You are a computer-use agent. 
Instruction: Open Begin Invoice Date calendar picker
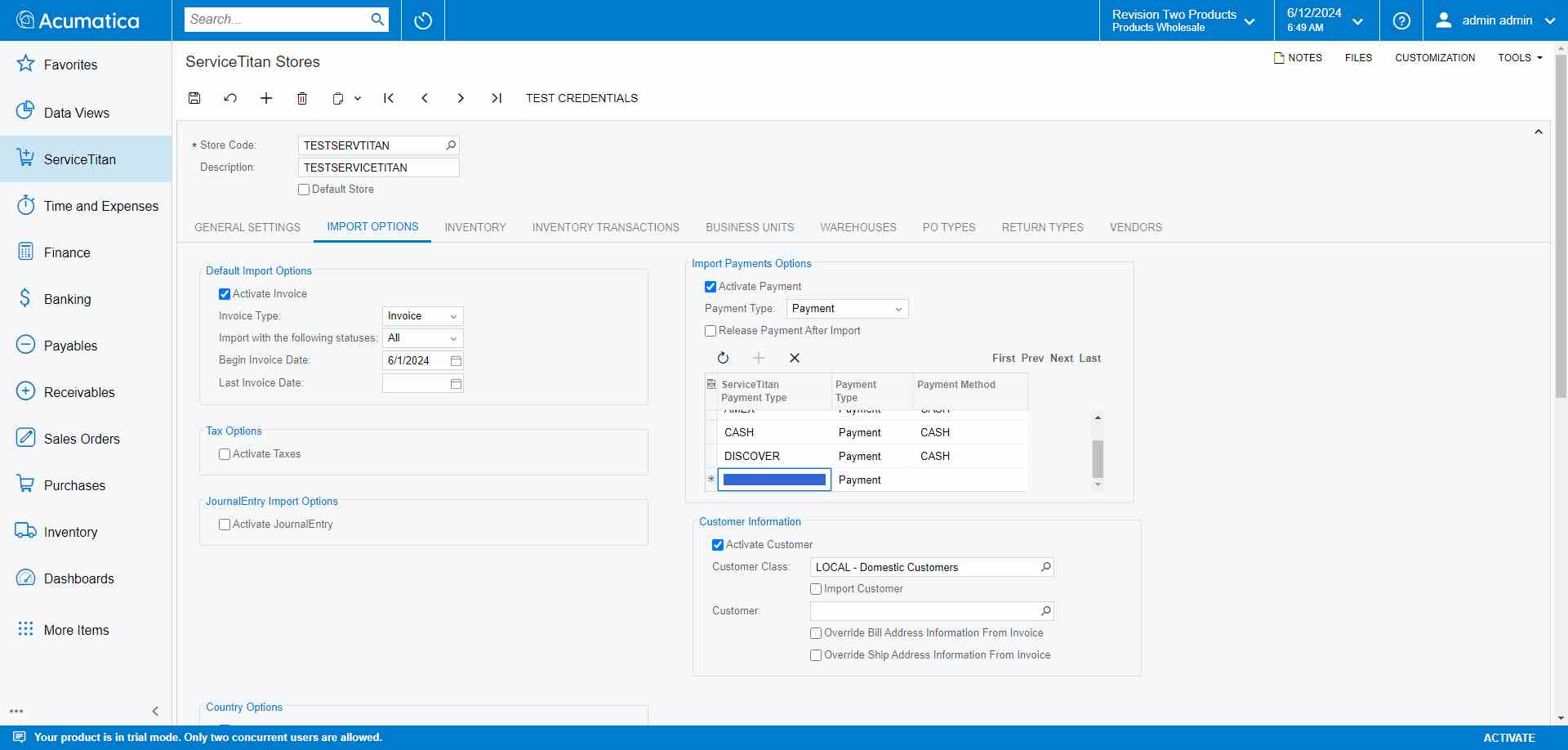457,360
